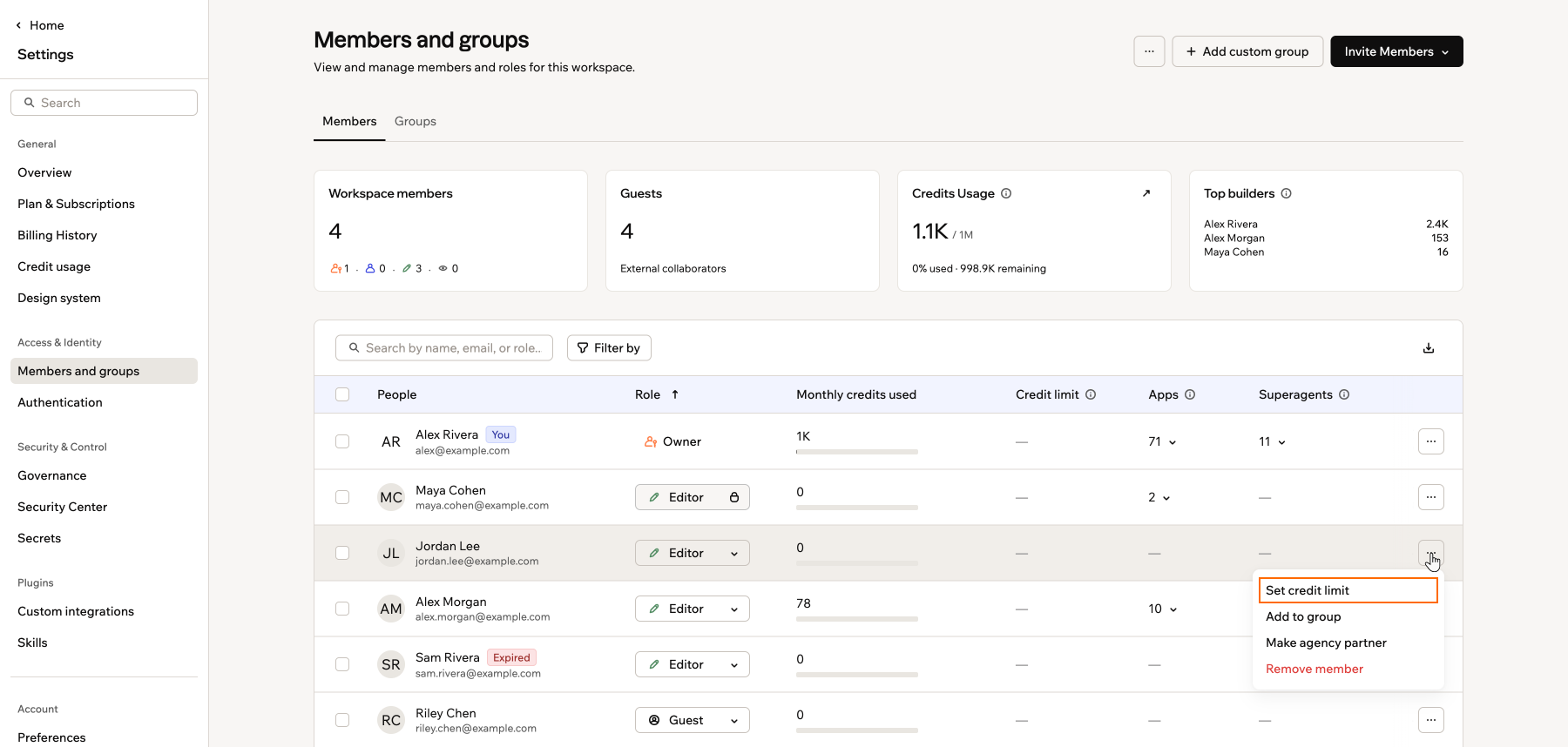This screenshot has height=747, width=1568.
Task: Click the Apps column info icon
Action: point(1190,394)
